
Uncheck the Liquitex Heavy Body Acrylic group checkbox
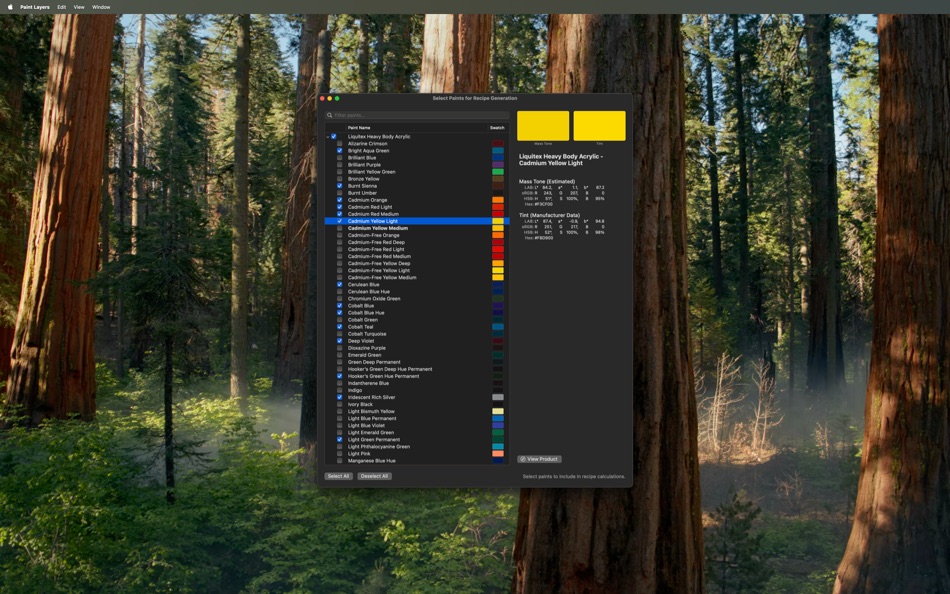click(333, 137)
